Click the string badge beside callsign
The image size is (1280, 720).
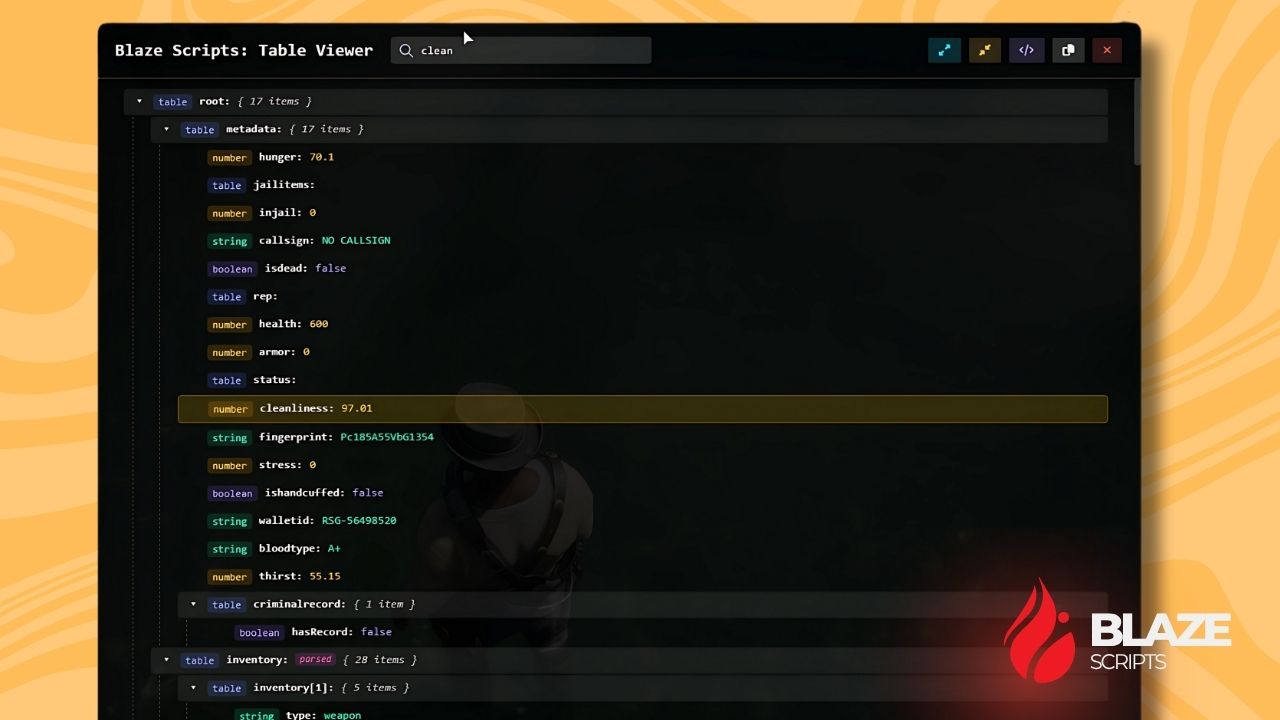coord(229,241)
